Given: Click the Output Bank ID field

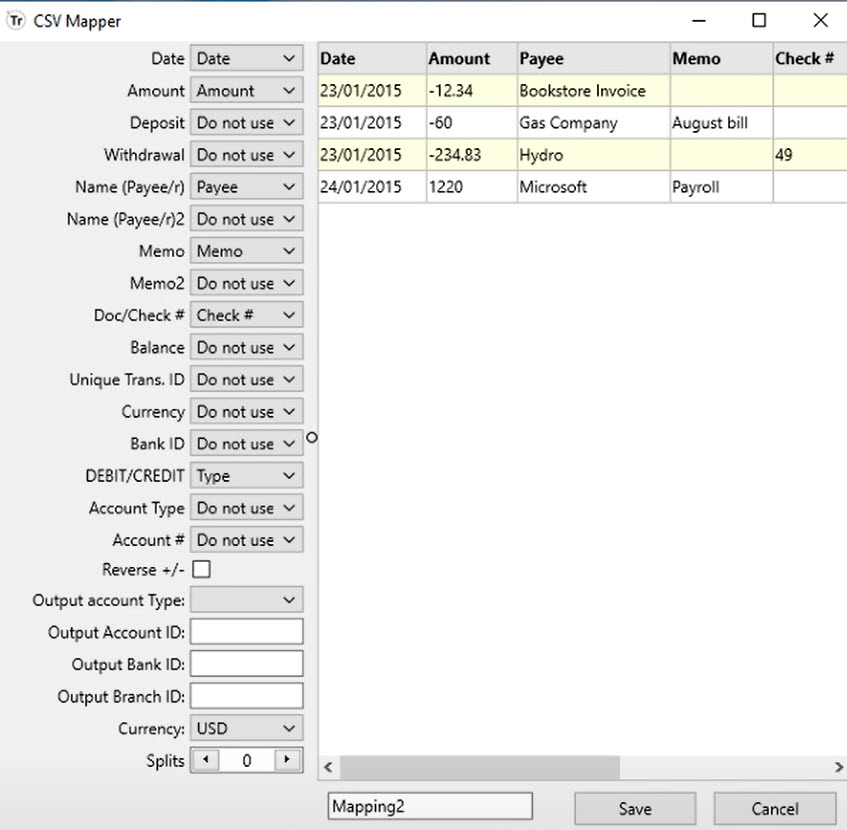Looking at the screenshot, I should 246,664.
